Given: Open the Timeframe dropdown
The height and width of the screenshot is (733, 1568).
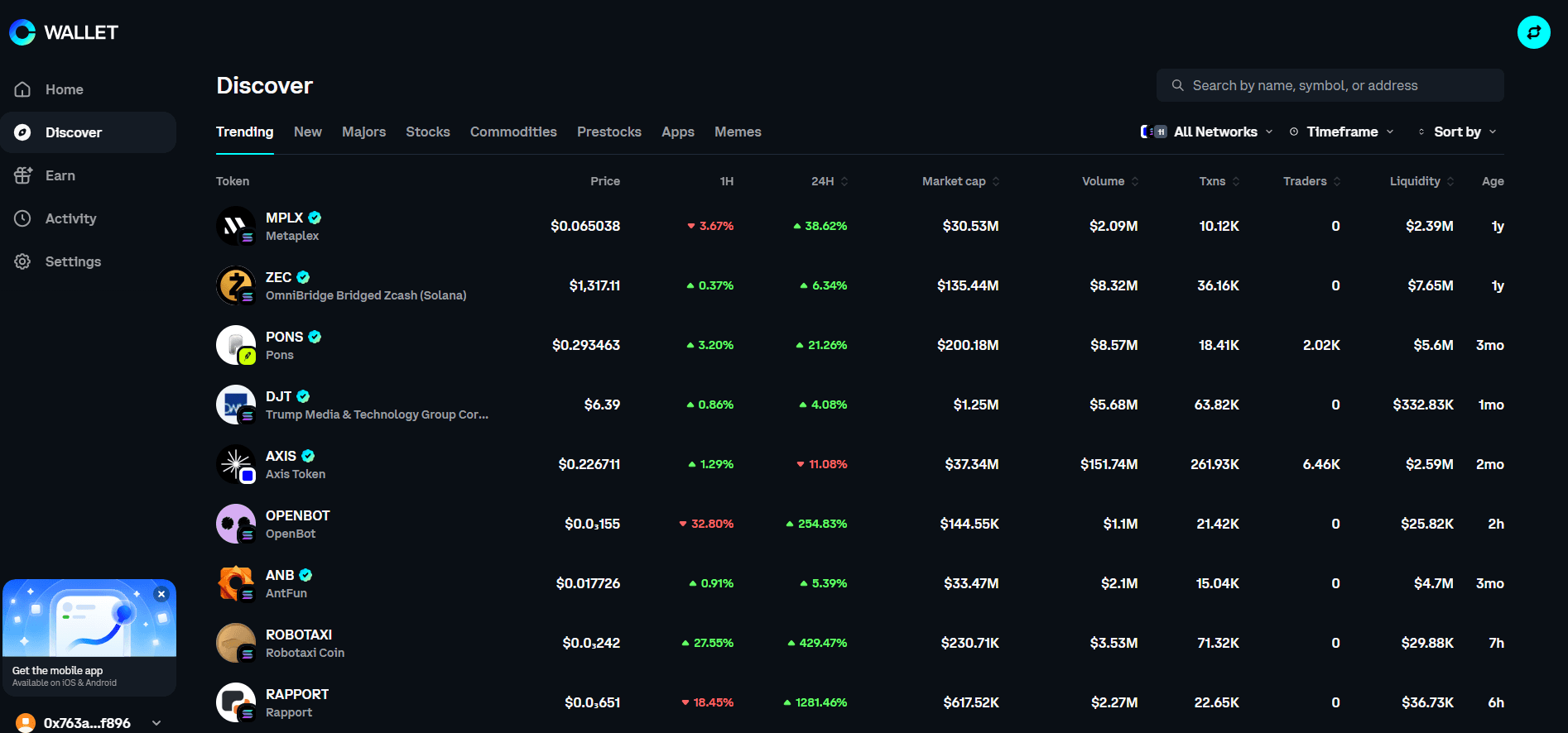Looking at the screenshot, I should pyautogui.click(x=1341, y=132).
